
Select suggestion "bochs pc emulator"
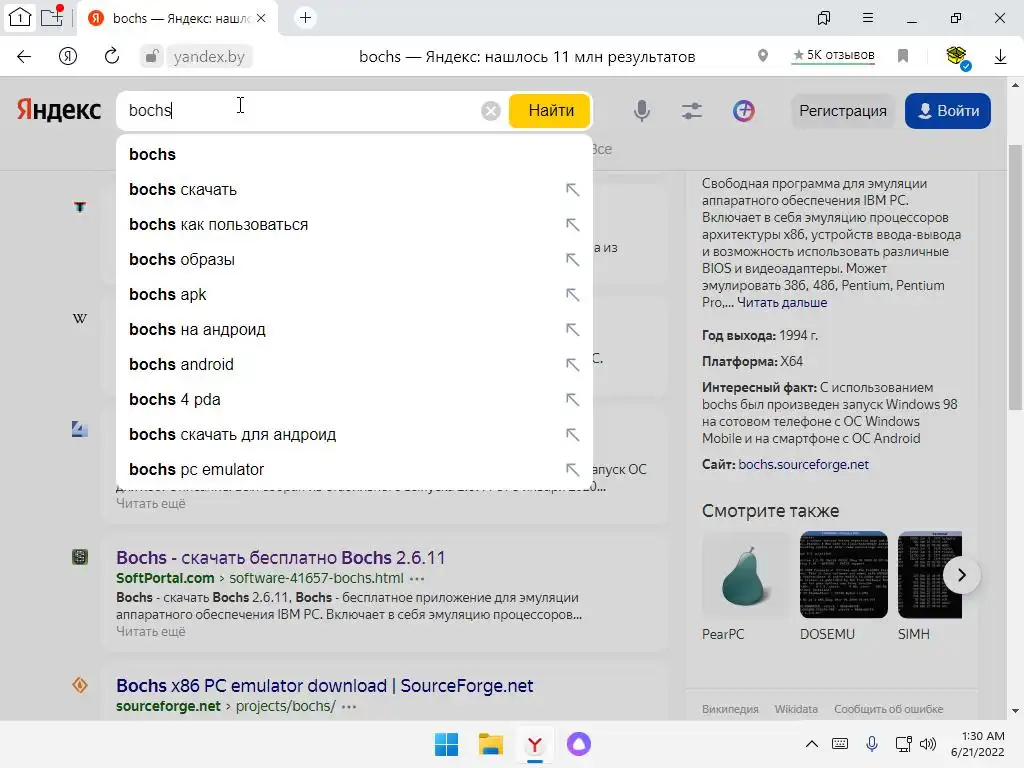pos(354,470)
